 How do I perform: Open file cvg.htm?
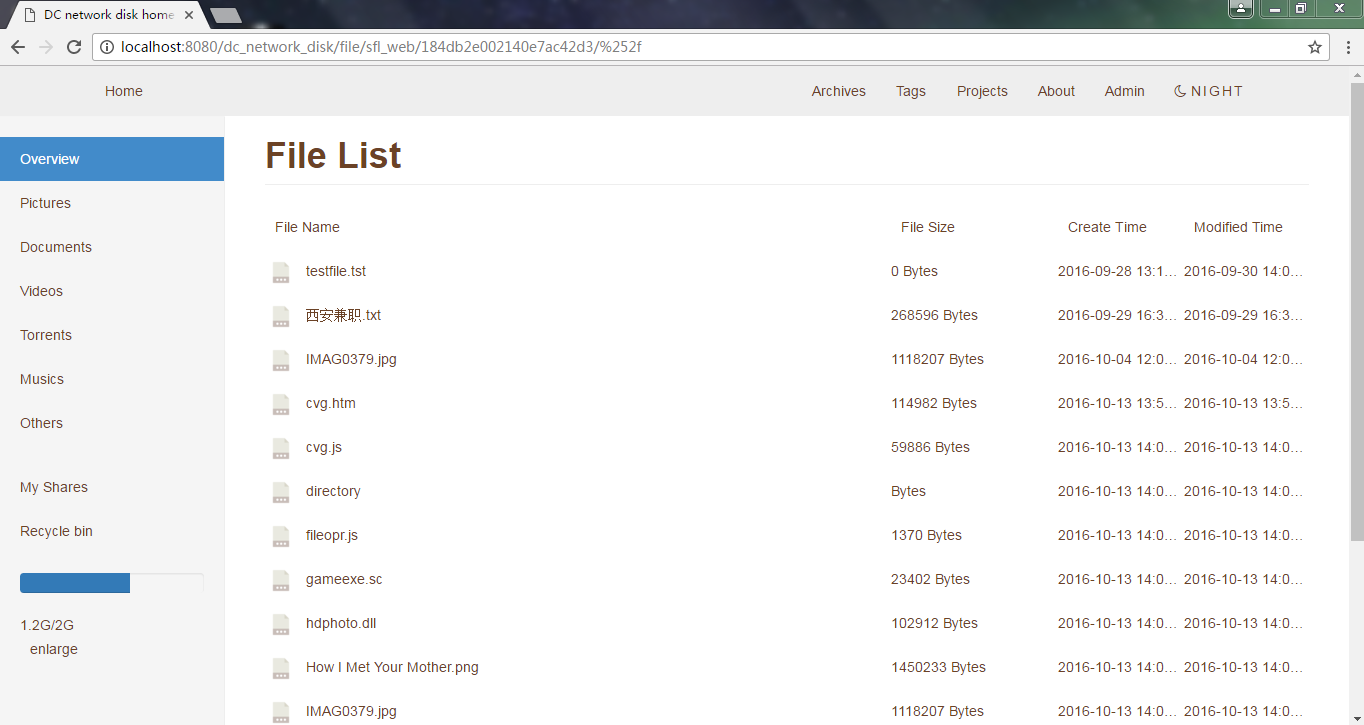click(x=331, y=403)
